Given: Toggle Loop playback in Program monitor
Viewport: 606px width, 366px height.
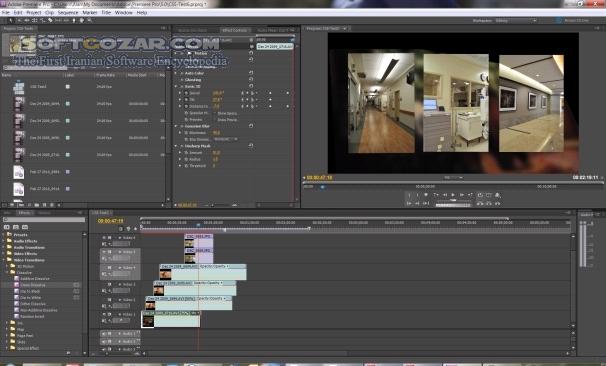Looking at the screenshot, I should coord(480,195).
